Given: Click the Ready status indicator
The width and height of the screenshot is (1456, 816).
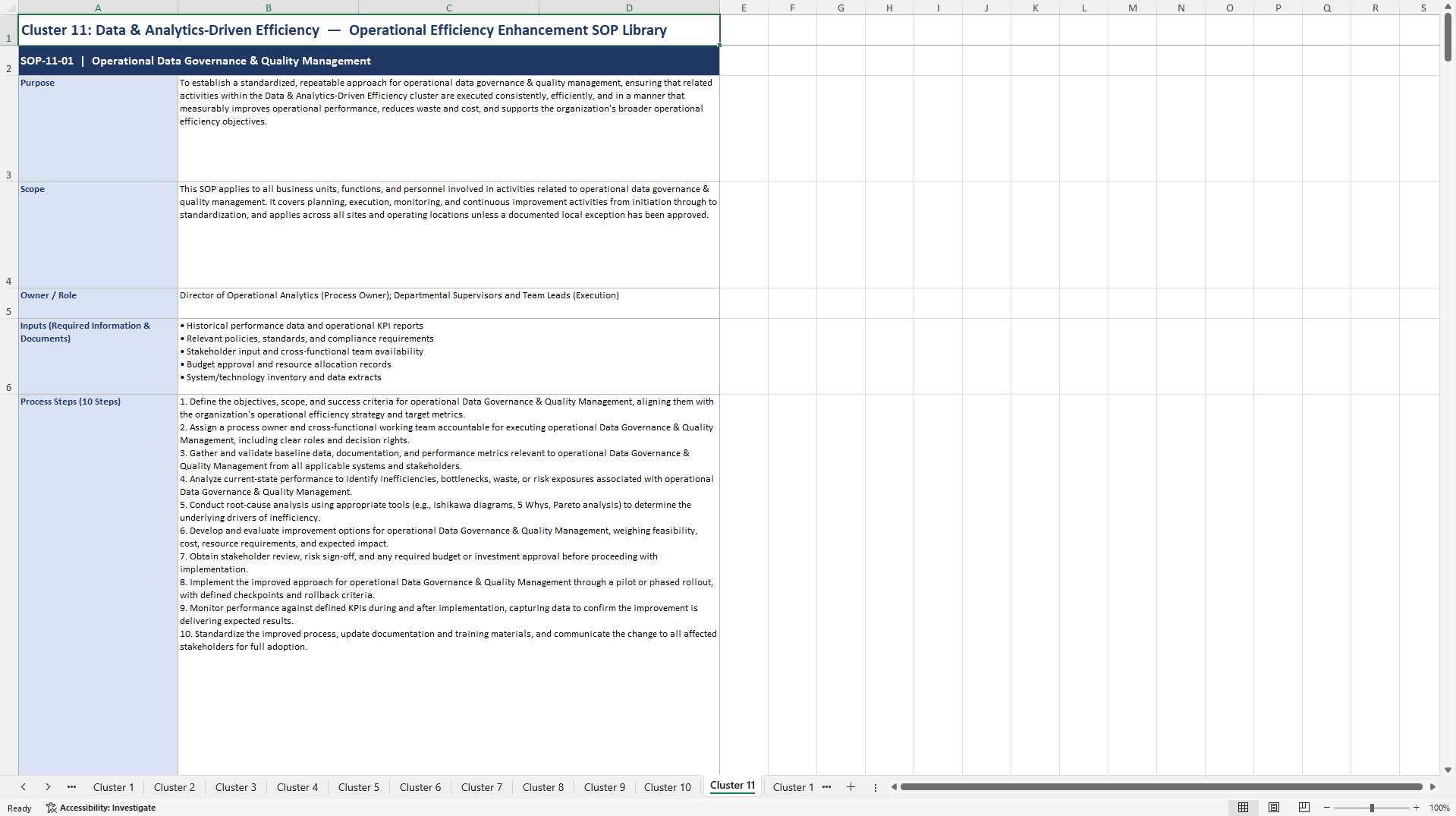Looking at the screenshot, I should click(x=20, y=808).
